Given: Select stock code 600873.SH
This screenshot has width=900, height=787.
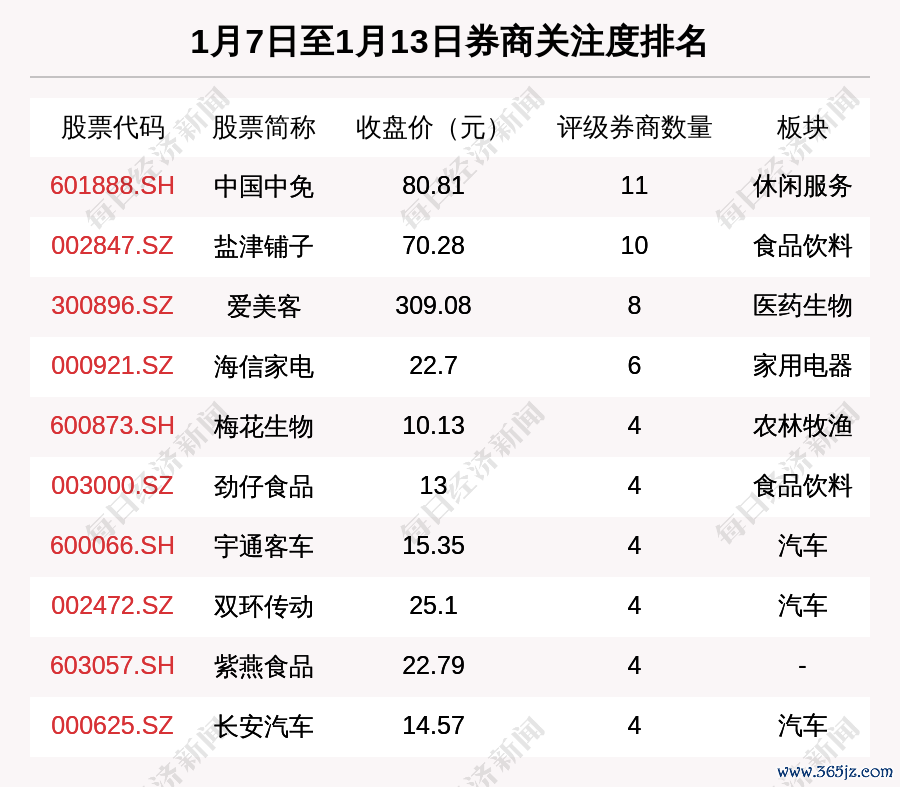Looking at the screenshot, I should click(x=112, y=426).
